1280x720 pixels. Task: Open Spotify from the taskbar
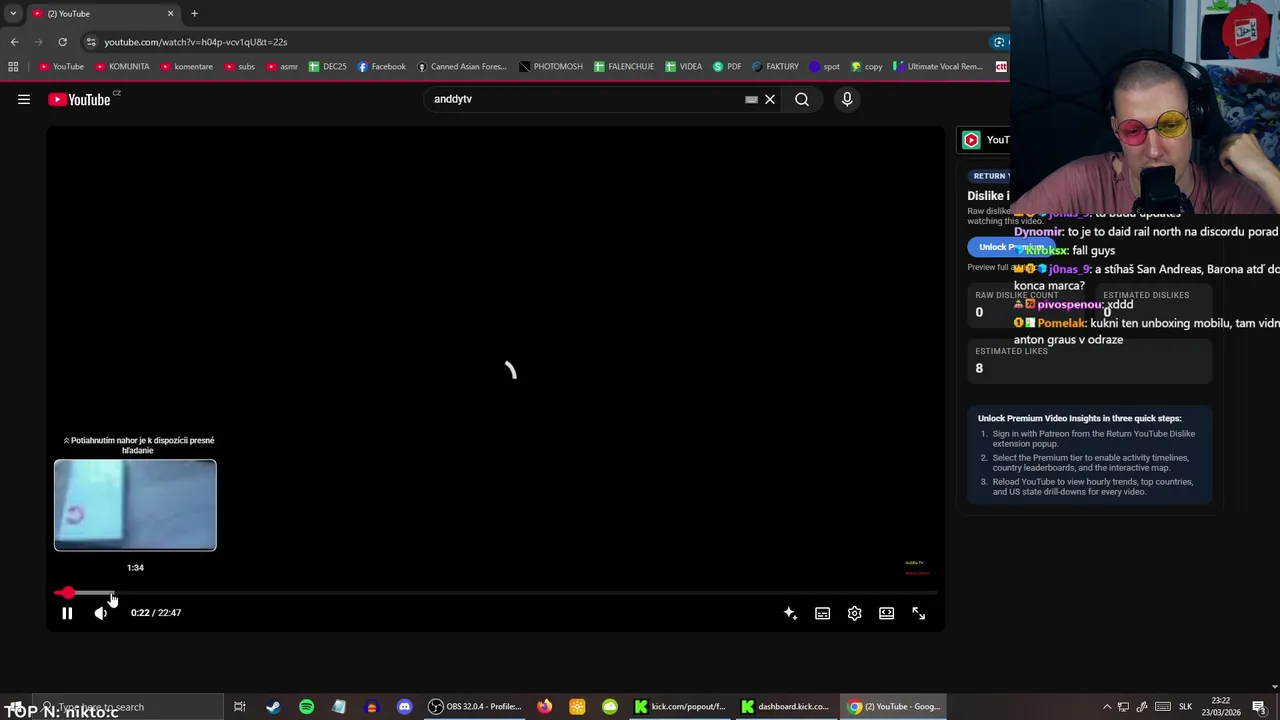(x=306, y=707)
